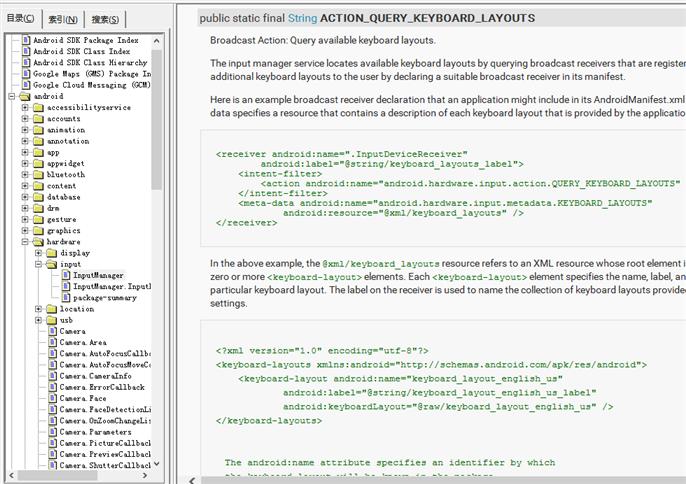The width and height of the screenshot is (686, 484).
Task: Open Google Cloud Messaging (GCM) entry
Action: click(x=91, y=85)
